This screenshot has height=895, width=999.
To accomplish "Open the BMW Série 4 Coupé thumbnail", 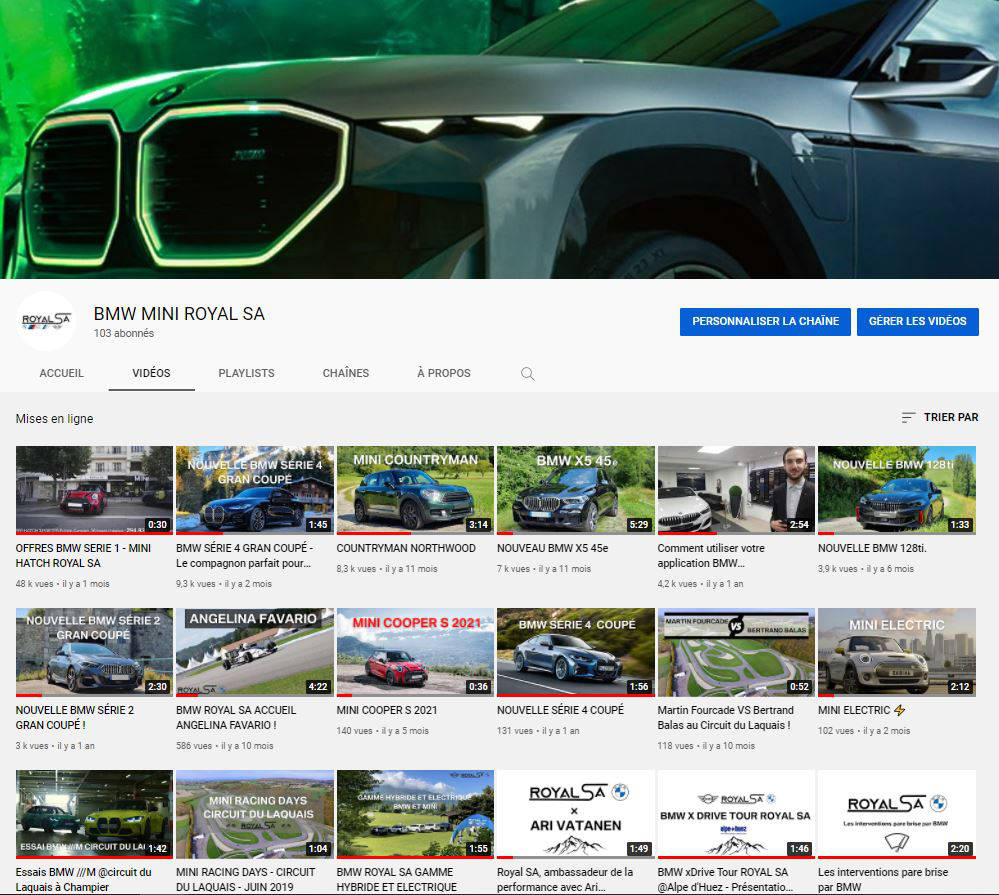I will click(576, 652).
